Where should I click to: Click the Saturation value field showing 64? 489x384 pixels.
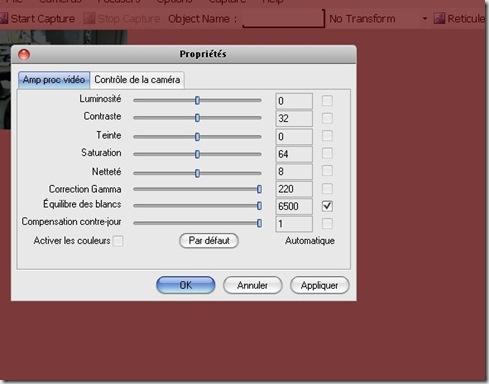(294, 154)
